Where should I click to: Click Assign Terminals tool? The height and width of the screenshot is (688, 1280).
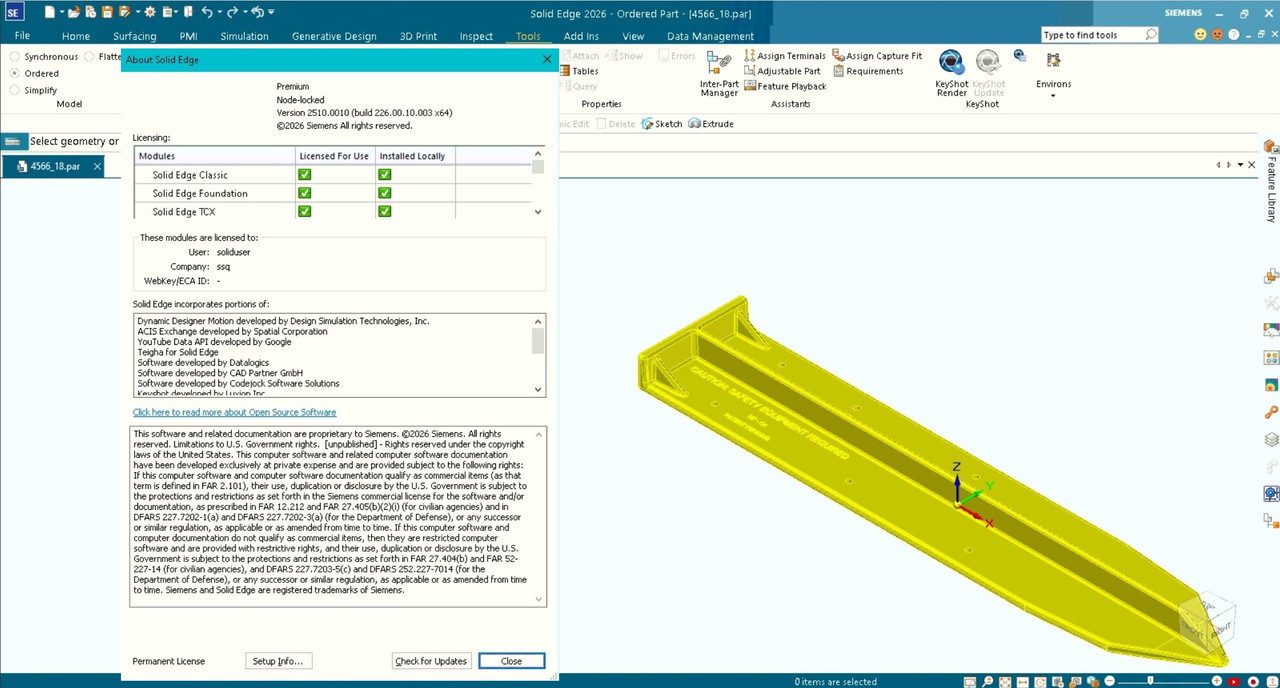785,56
